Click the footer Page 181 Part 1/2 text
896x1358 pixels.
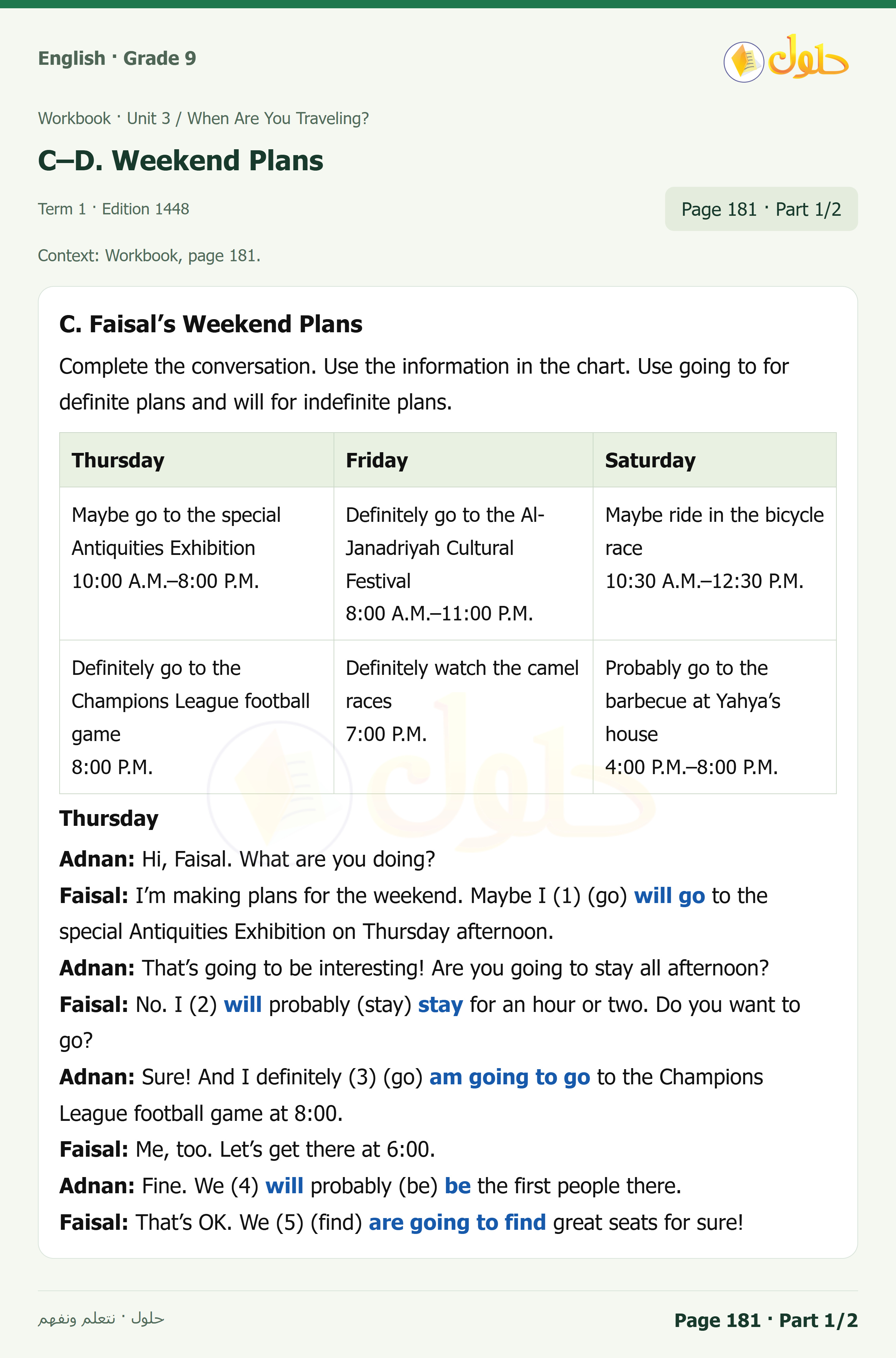pyautogui.click(x=766, y=1320)
